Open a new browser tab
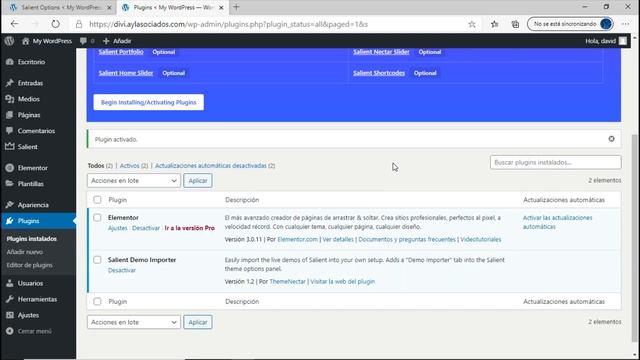 236,7
